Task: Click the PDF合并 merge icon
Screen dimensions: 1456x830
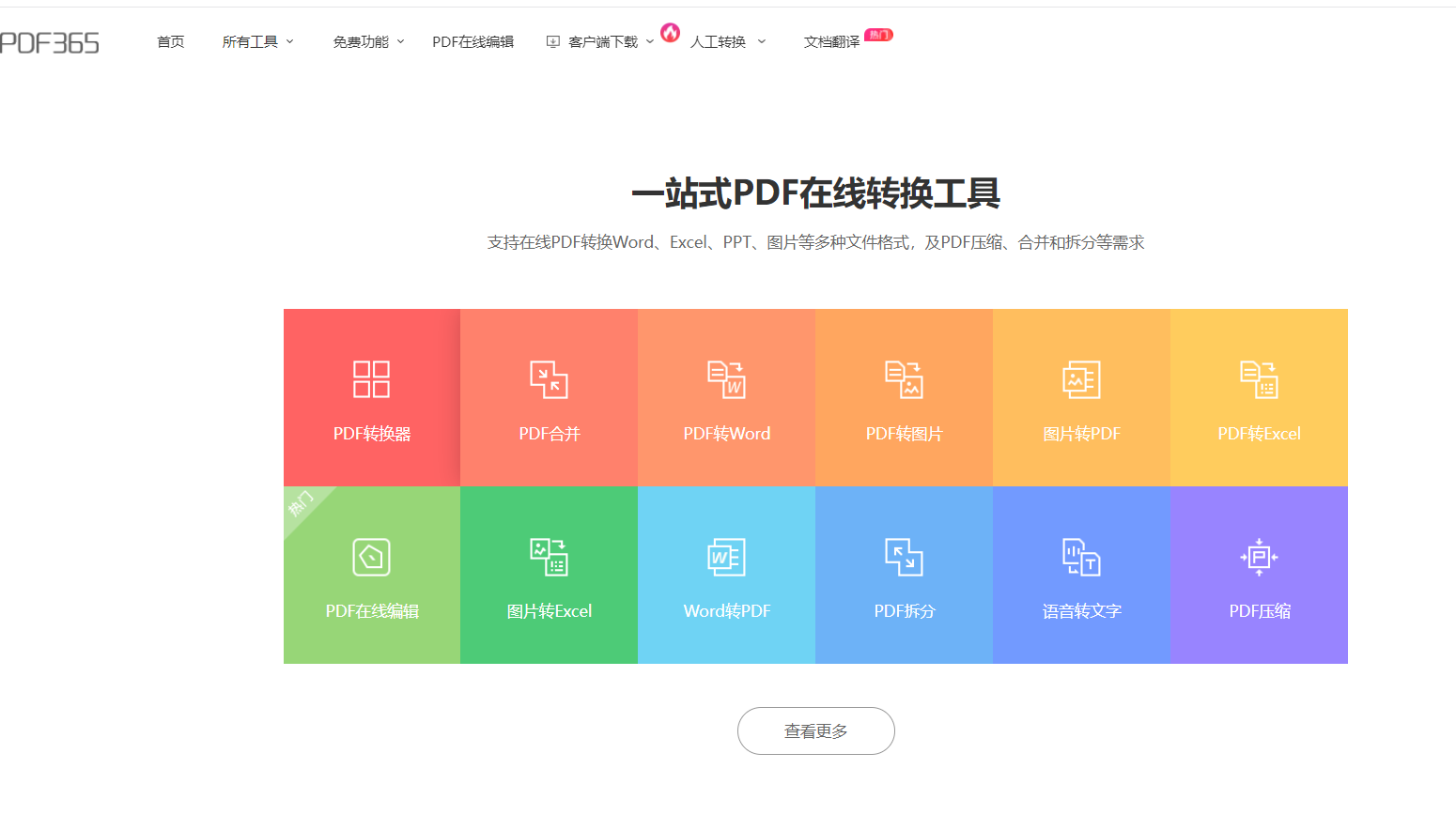Action: click(x=550, y=379)
